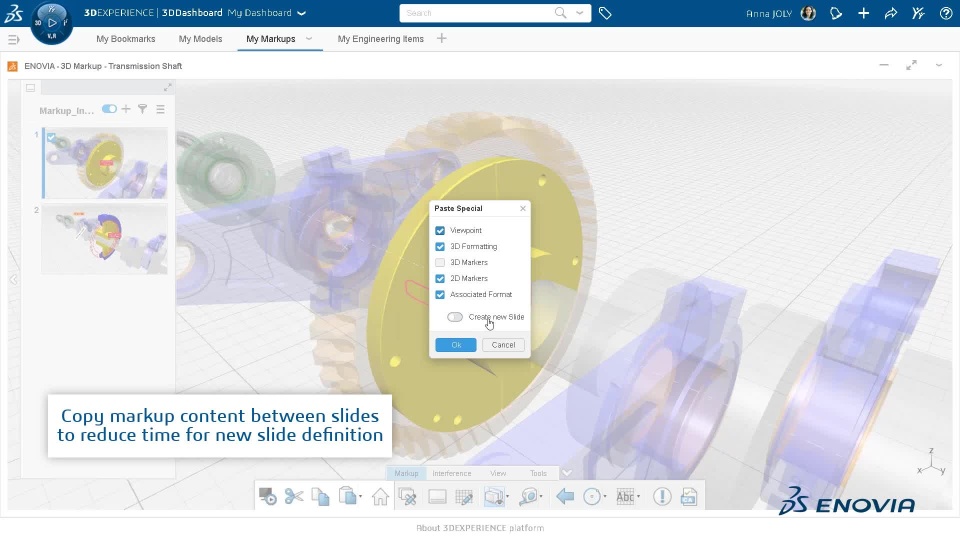
Task: Click the CA change action document icon
Action: coord(689,497)
